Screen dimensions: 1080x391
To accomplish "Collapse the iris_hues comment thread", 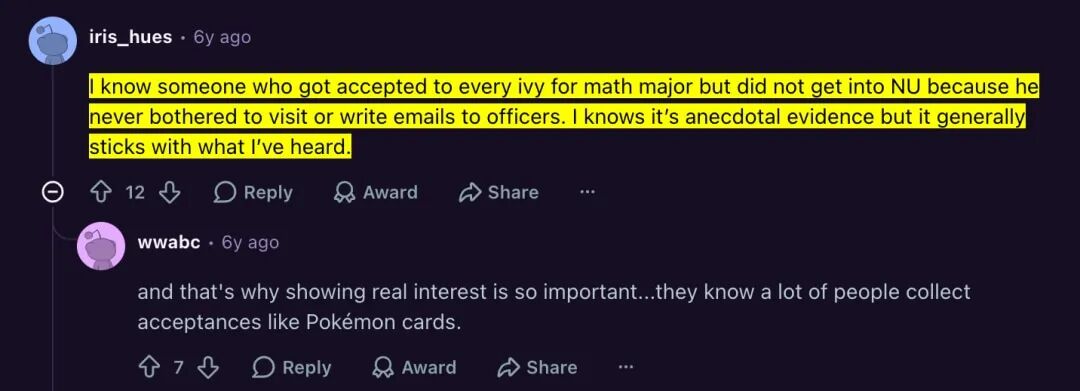I will point(52,193).
